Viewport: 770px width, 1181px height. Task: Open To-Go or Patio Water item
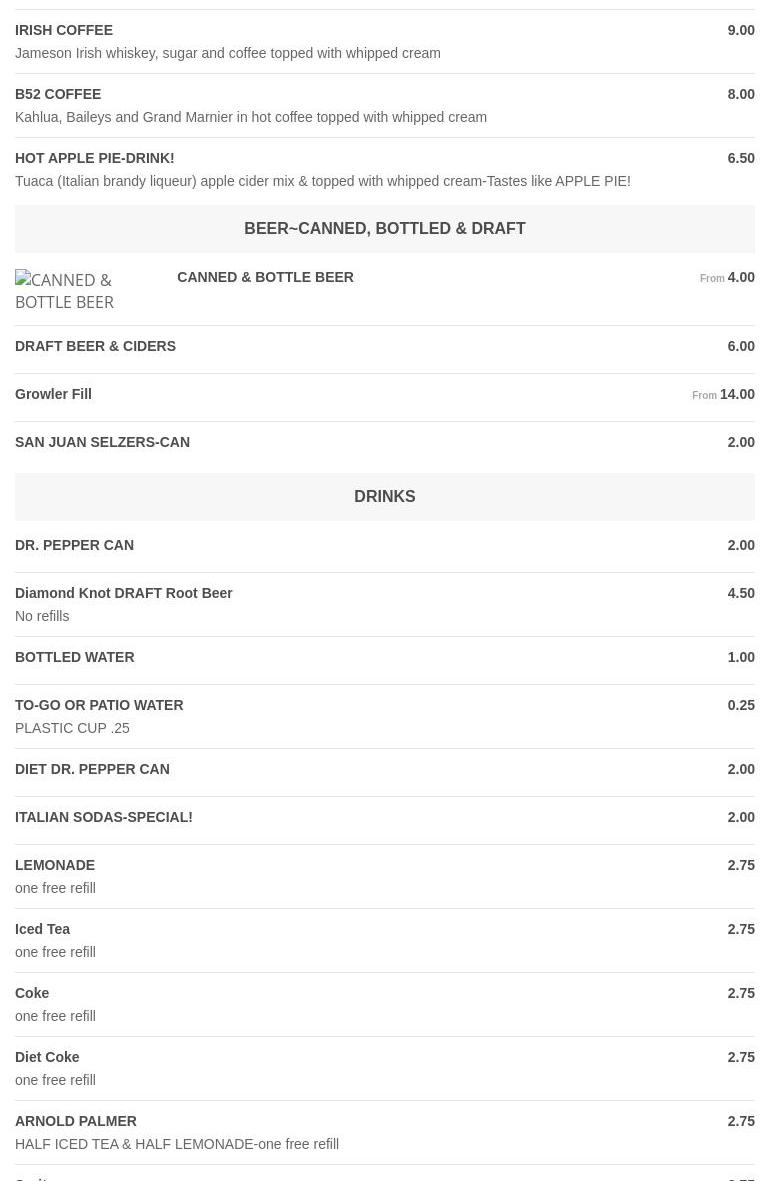click(99, 705)
